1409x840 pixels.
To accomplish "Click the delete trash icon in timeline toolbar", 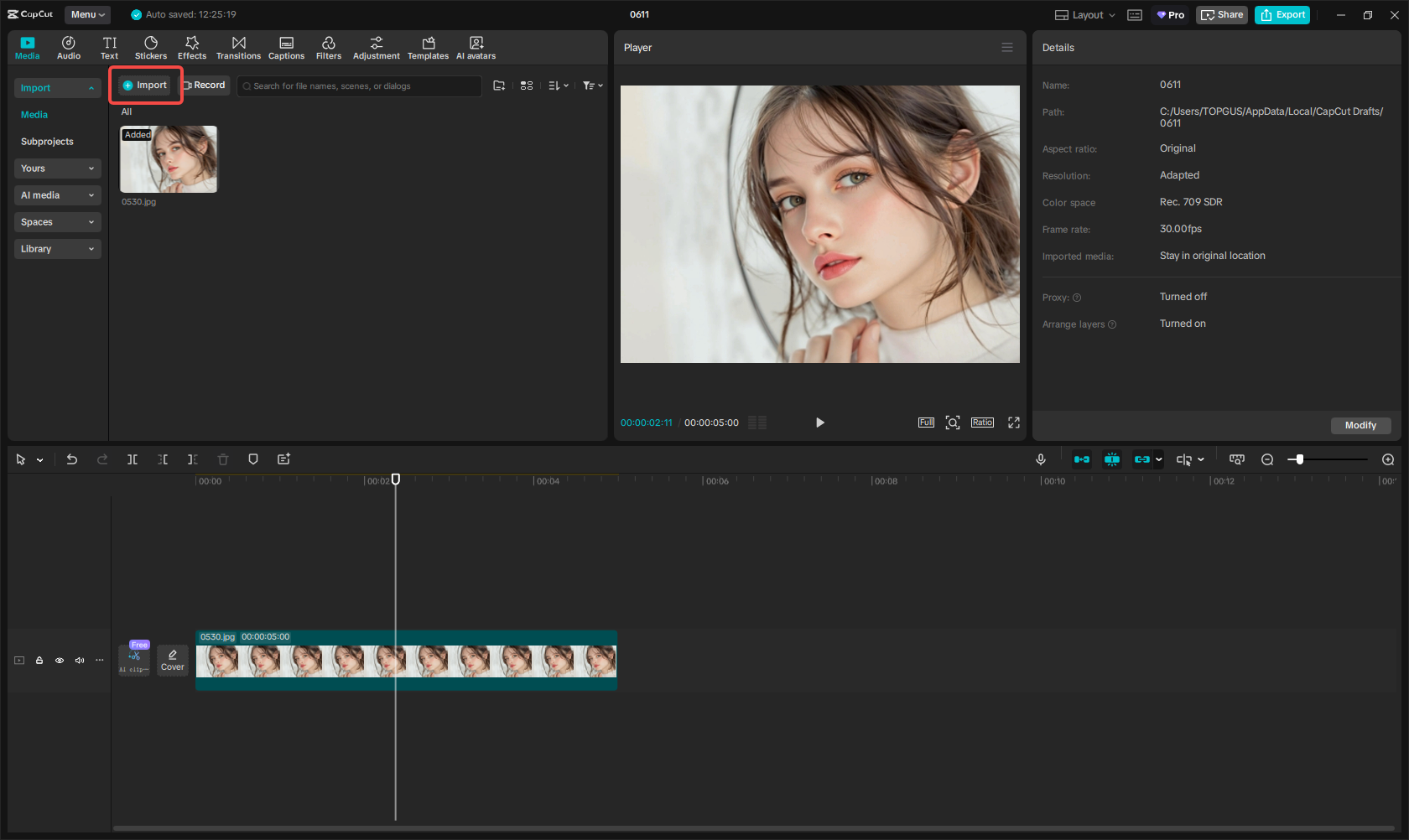I will click(x=223, y=459).
